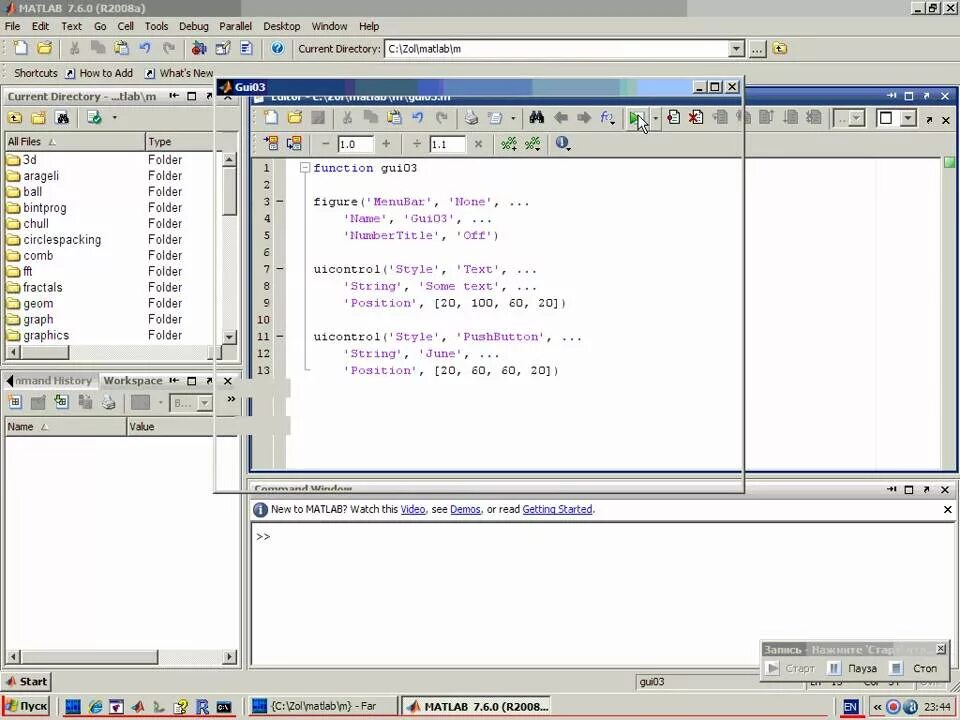Clear all breakpoints icon in editor
This screenshot has height=720, width=960.
[696, 118]
